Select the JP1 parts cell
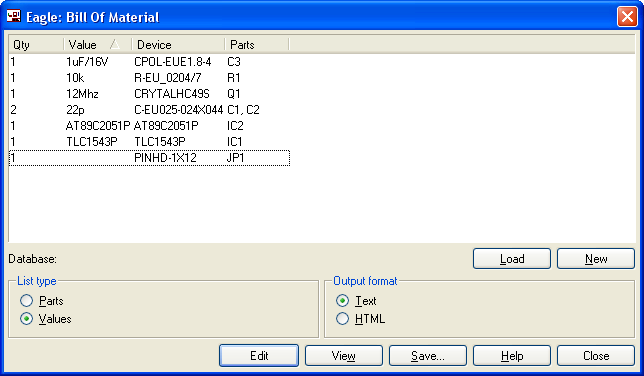This screenshot has height=376, width=644. point(235,158)
